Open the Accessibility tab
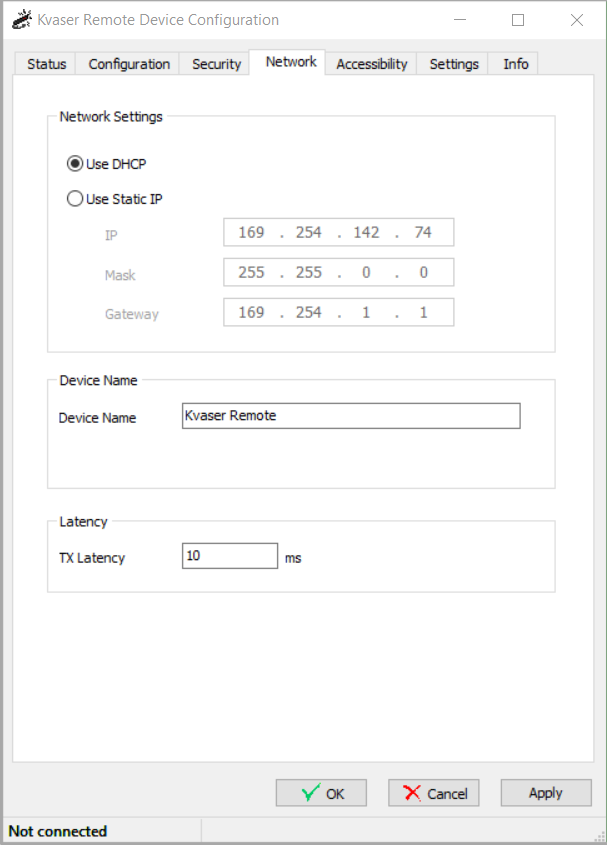 pyautogui.click(x=371, y=64)
